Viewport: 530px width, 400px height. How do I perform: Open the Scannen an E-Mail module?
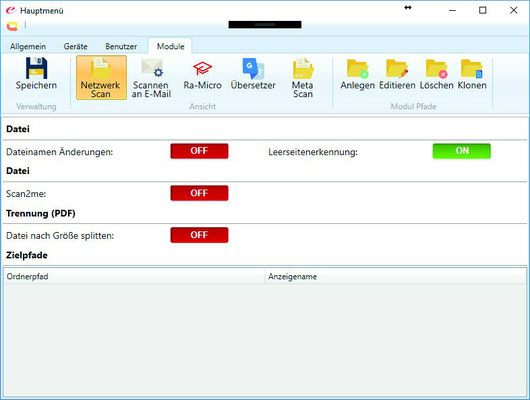pyautogui.click(x=151, y=78)
